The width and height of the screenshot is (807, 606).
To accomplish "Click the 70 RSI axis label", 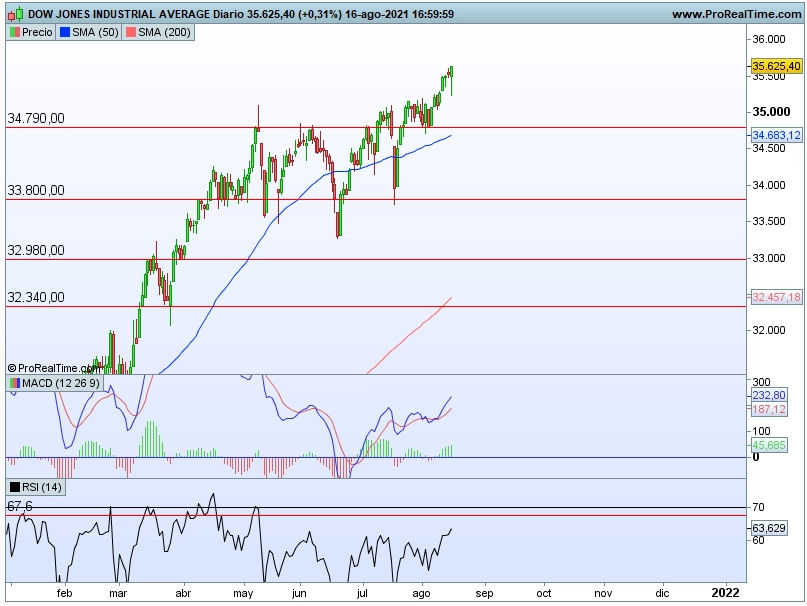I will point(758,507).
